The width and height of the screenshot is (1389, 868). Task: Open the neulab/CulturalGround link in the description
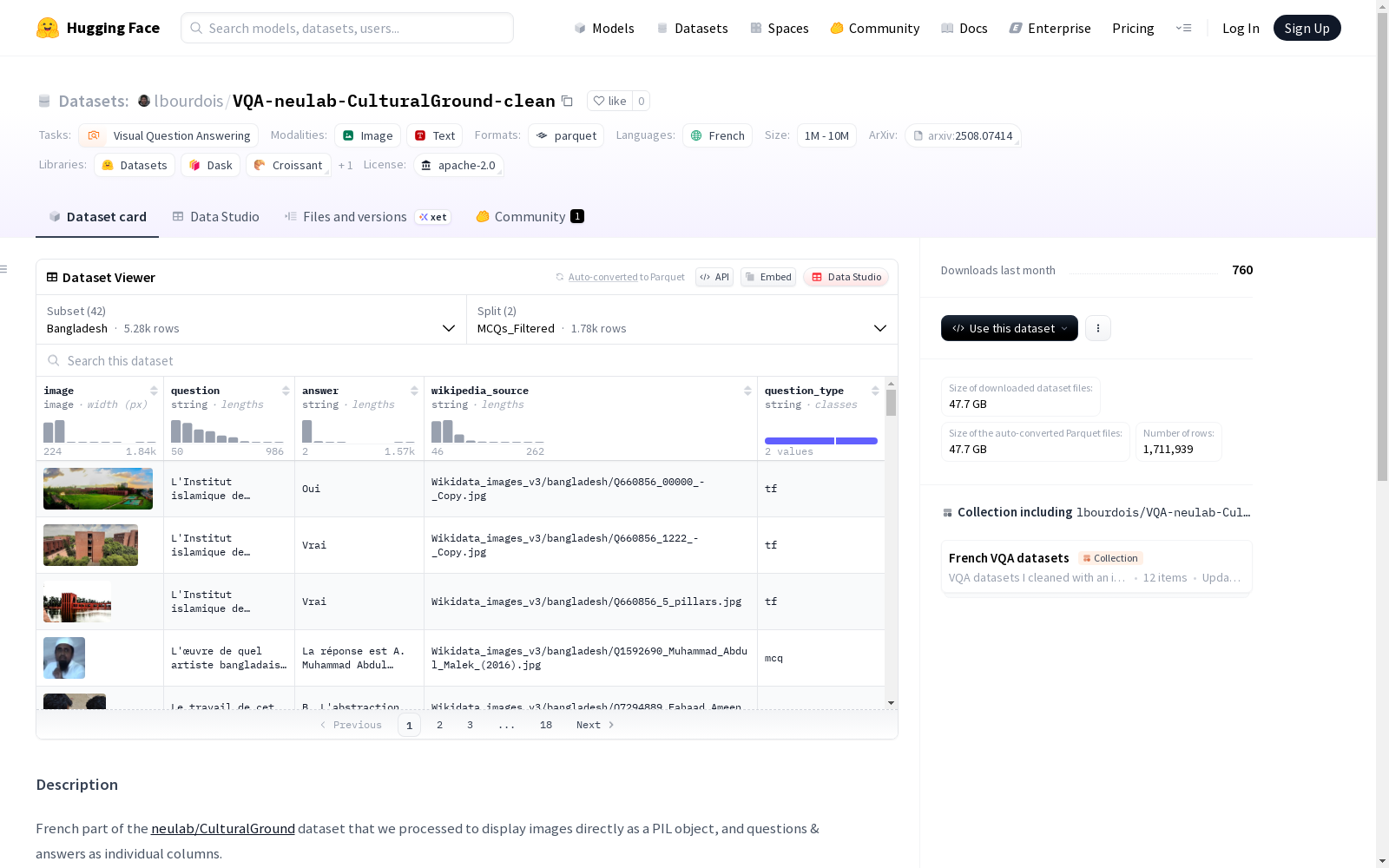click(223, 828)
